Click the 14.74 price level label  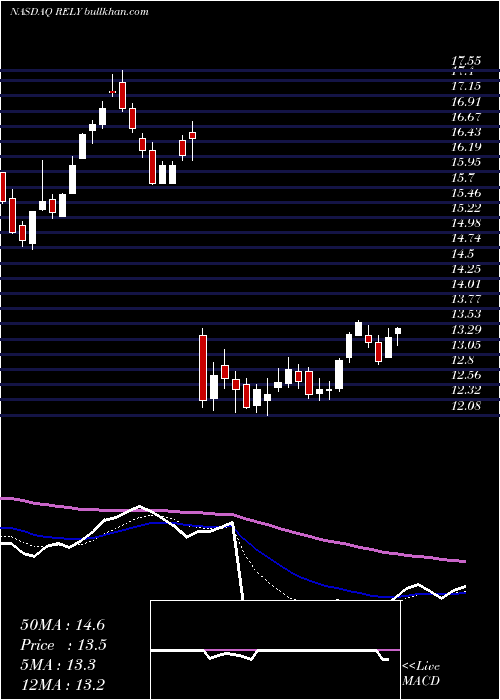pos(466,238)
